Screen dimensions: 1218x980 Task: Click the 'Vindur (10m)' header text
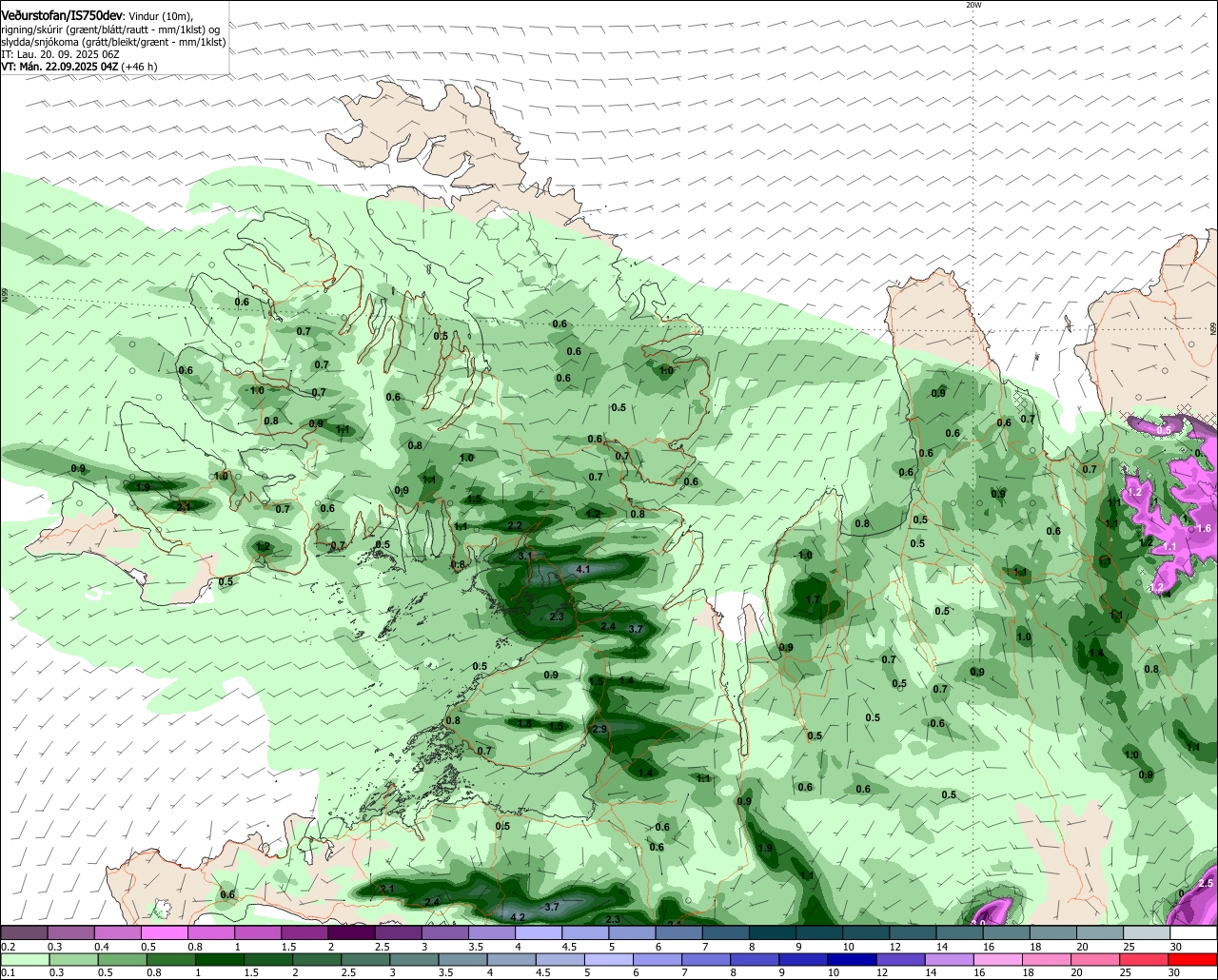(x=160, y=16)
